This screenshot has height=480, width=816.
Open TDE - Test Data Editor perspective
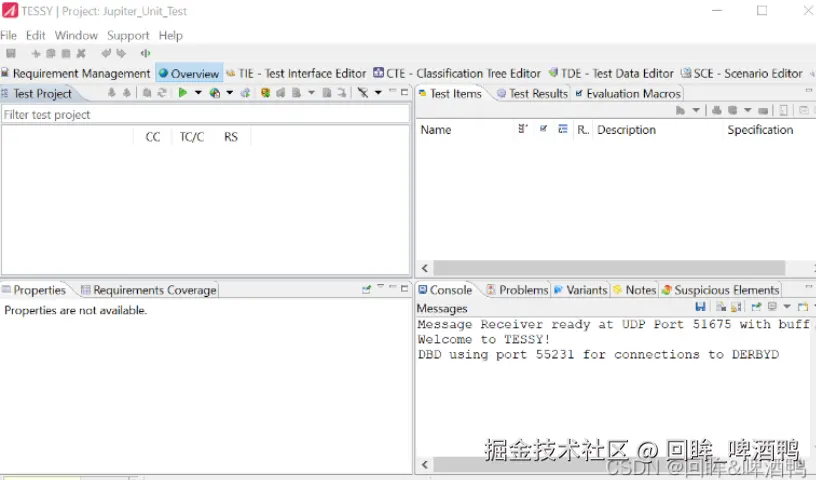pyautogui.click(x=611, y=73)
